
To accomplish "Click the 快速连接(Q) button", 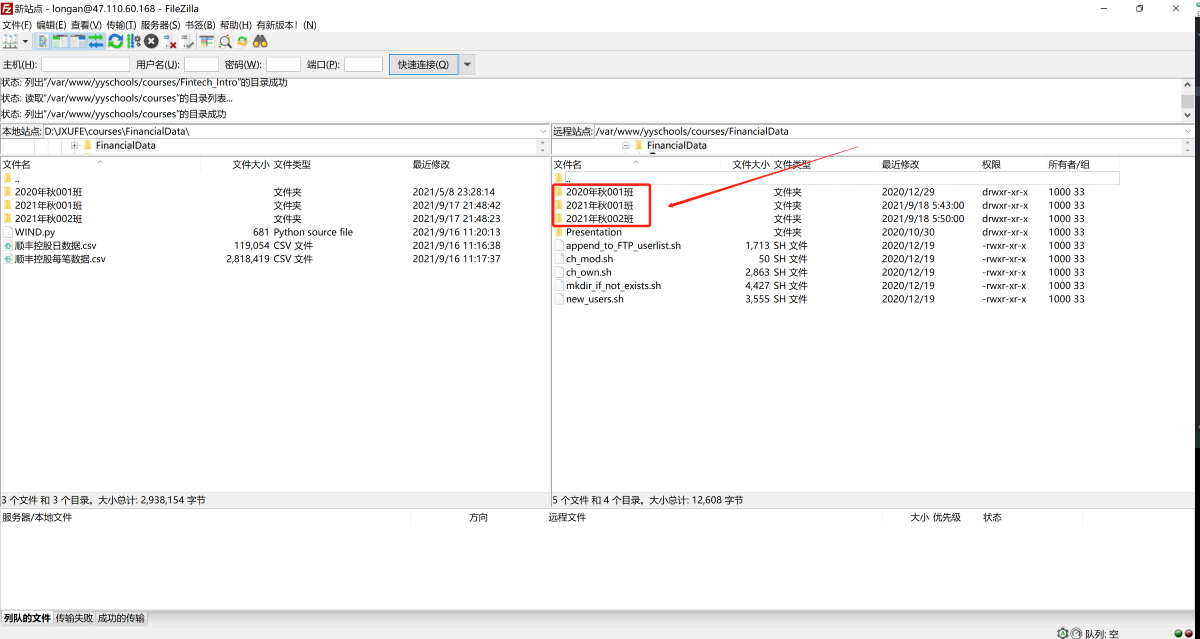I will pyautogui.click(x=424, y=64).
